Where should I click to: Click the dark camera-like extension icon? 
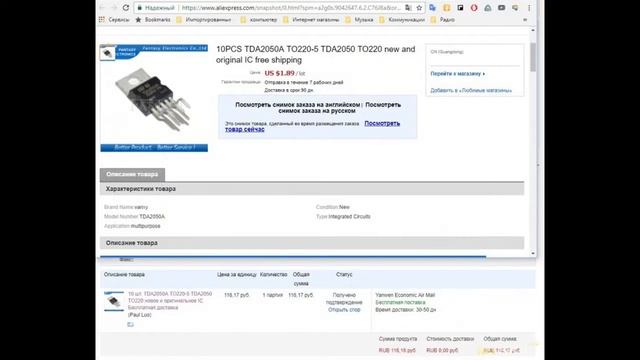point(501,8)
